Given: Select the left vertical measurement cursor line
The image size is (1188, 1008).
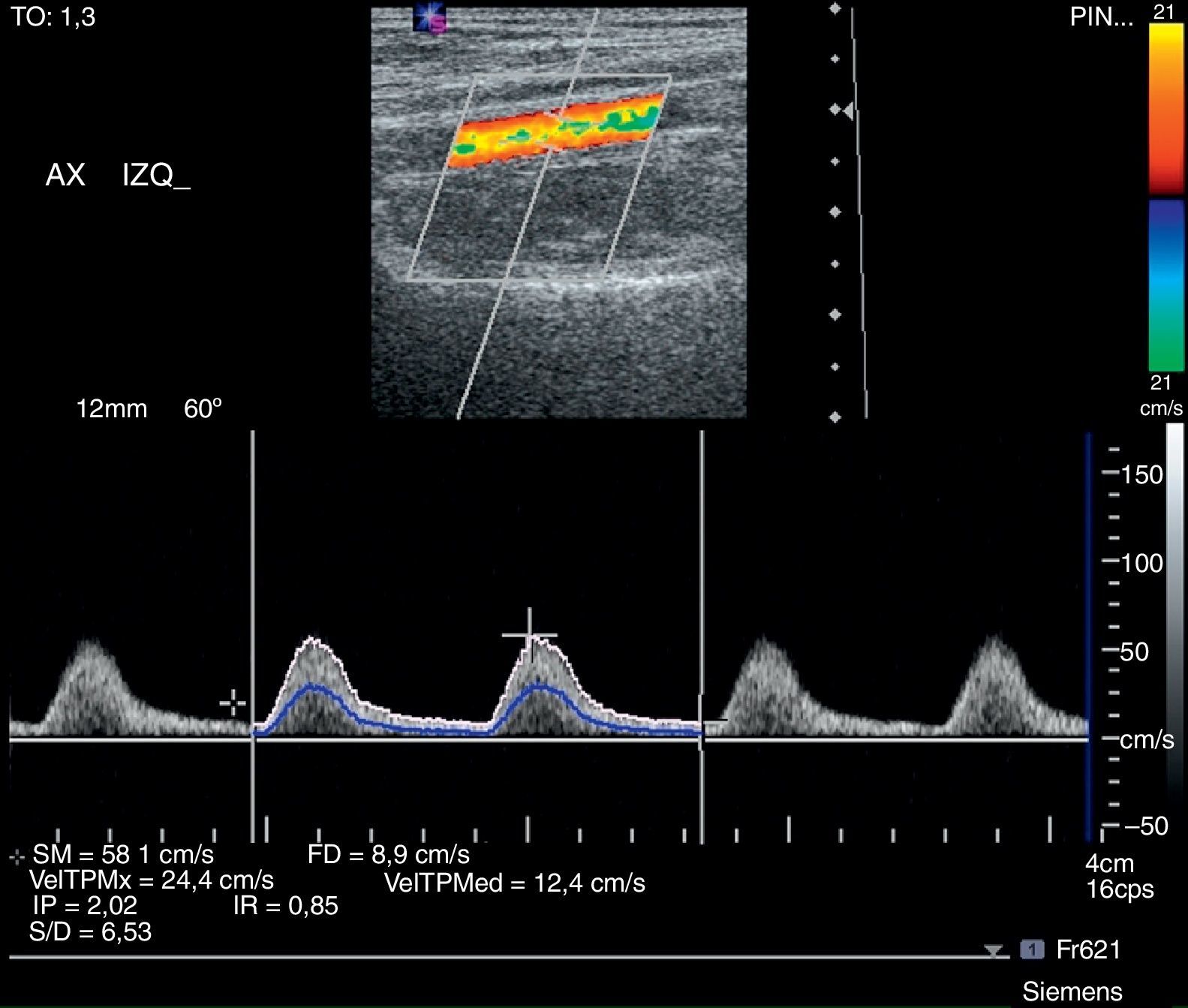Looking at the screenshot, I should tap(253, 600).
